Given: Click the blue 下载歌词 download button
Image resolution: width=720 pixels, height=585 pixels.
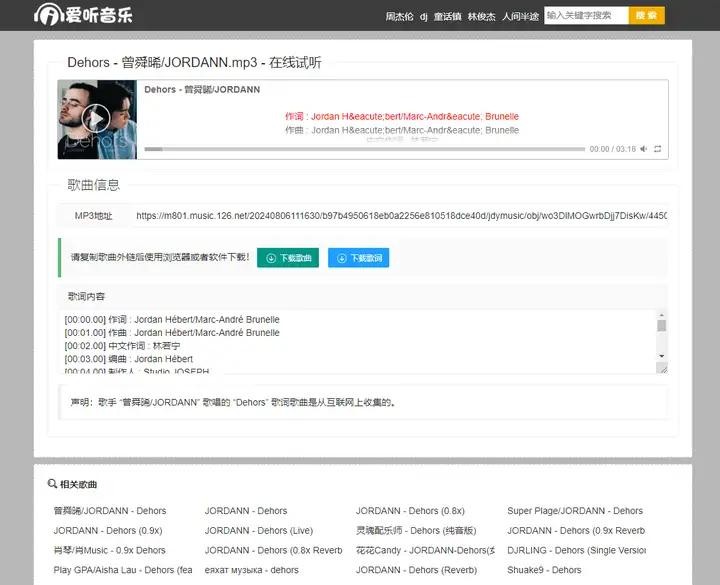Looking at the screenshot, I should coord(358,258).
